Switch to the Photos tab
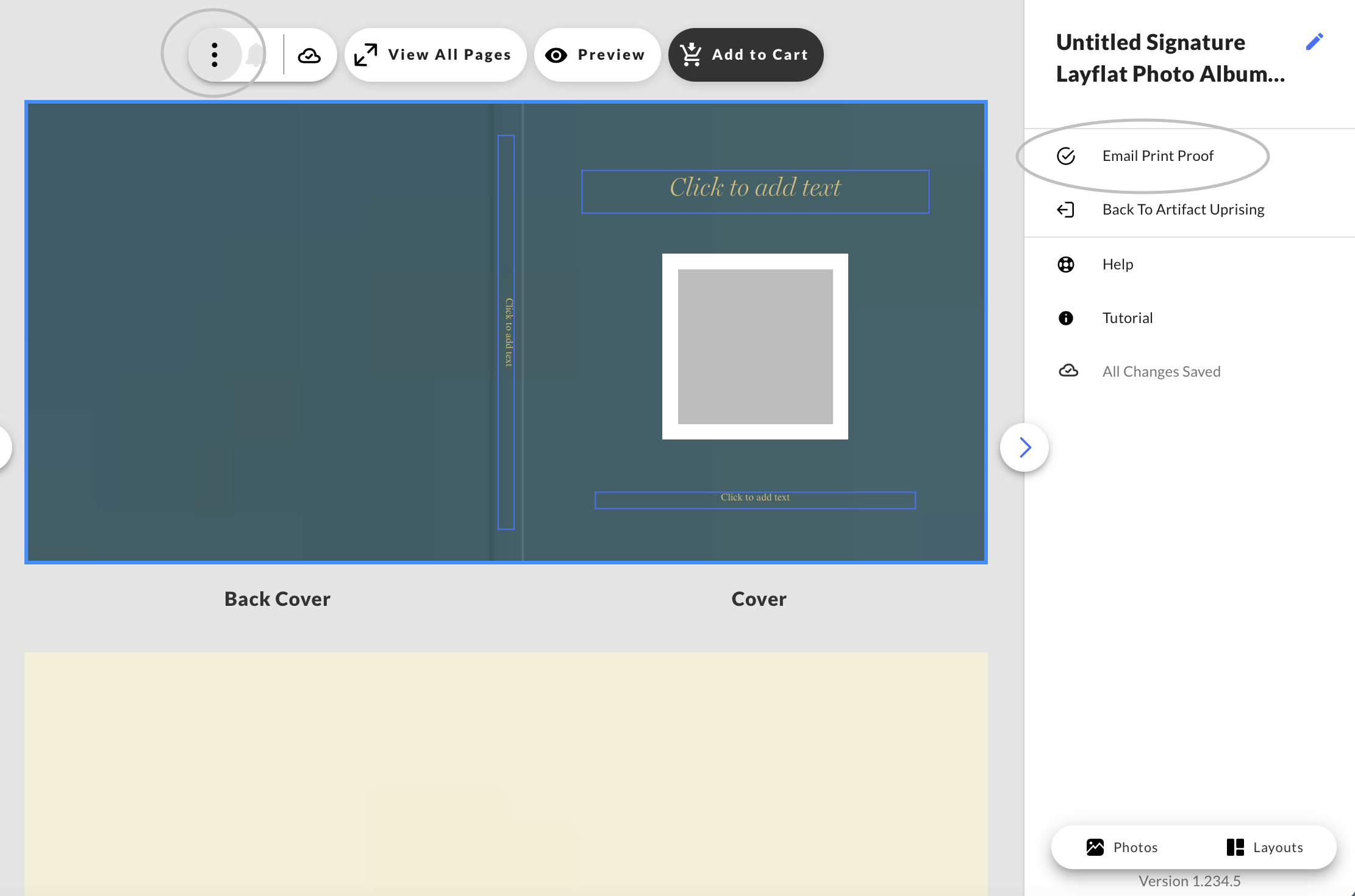This screenshot has height=896, width=1355. click(x=1122, y=847)
